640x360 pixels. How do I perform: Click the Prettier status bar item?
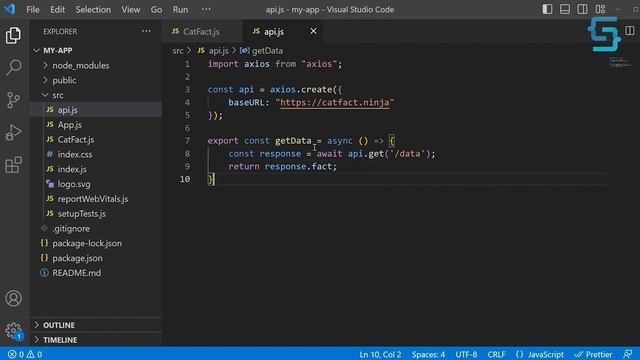click(x=593, y=354)
